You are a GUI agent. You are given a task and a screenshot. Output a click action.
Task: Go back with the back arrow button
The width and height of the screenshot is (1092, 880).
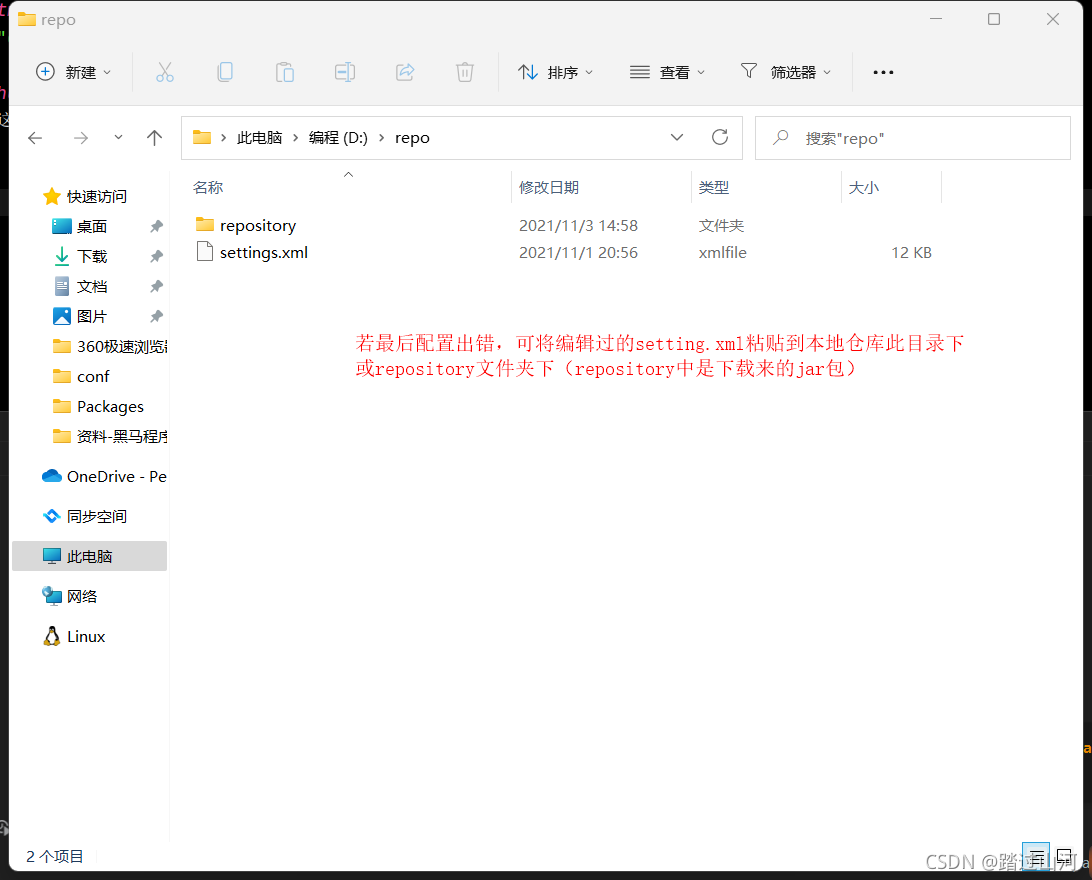(x=35, y=137)
